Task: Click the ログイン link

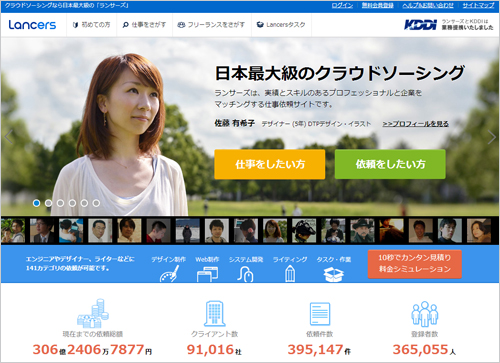Action: pyautogui.click(x=342, y=5)
